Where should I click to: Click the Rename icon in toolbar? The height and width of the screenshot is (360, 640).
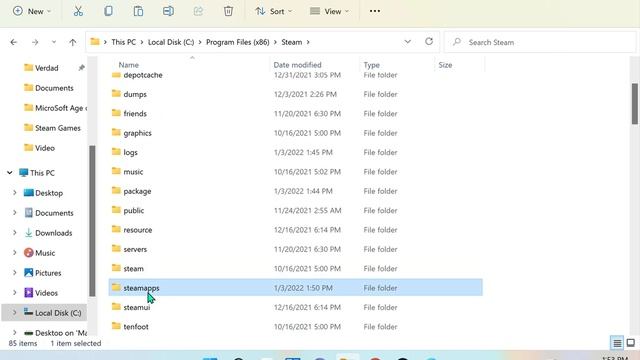click(x=168, y=11)
